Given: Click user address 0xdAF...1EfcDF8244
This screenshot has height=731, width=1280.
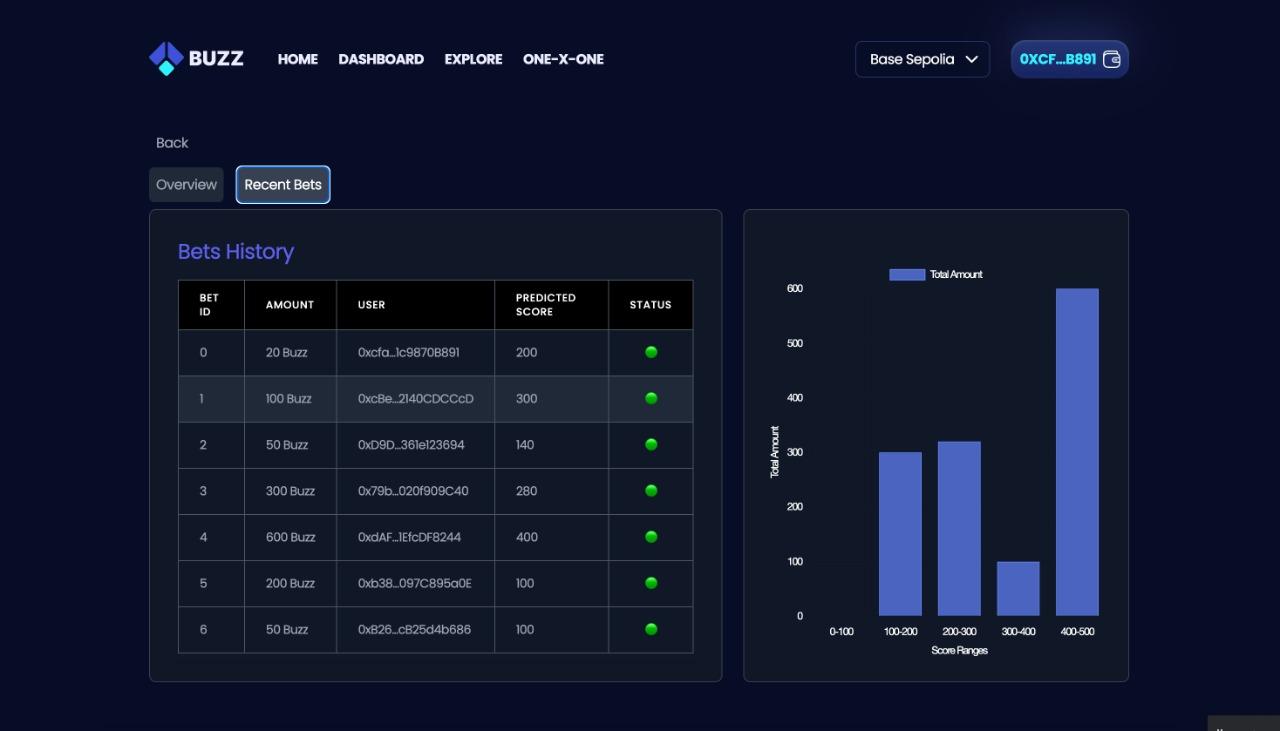Looking at the screenshot, I should pos(410,537).
